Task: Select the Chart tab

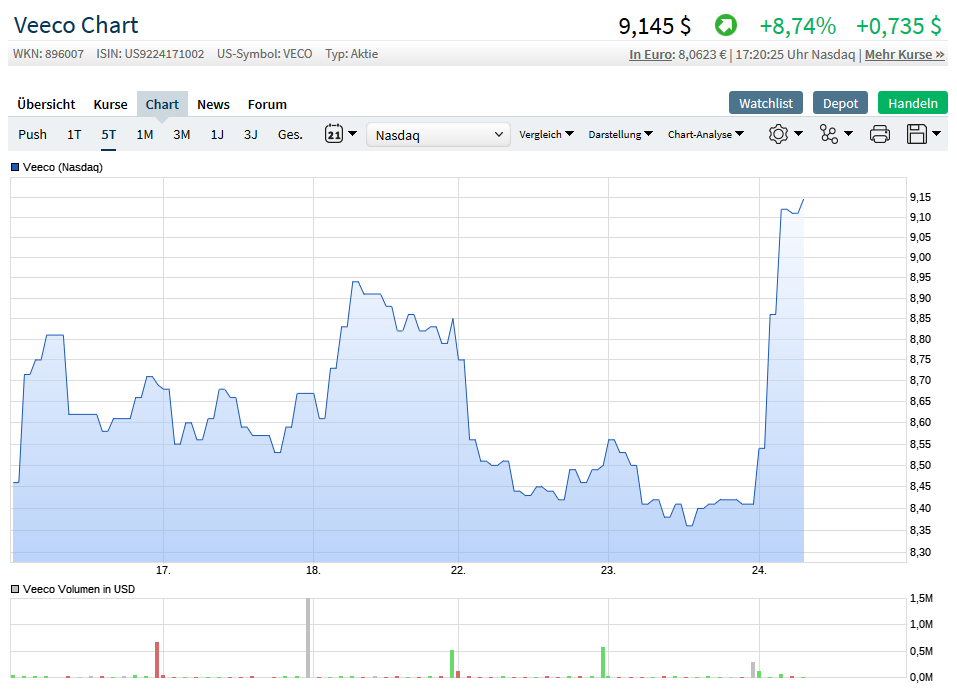Action: tap(162, 104)
